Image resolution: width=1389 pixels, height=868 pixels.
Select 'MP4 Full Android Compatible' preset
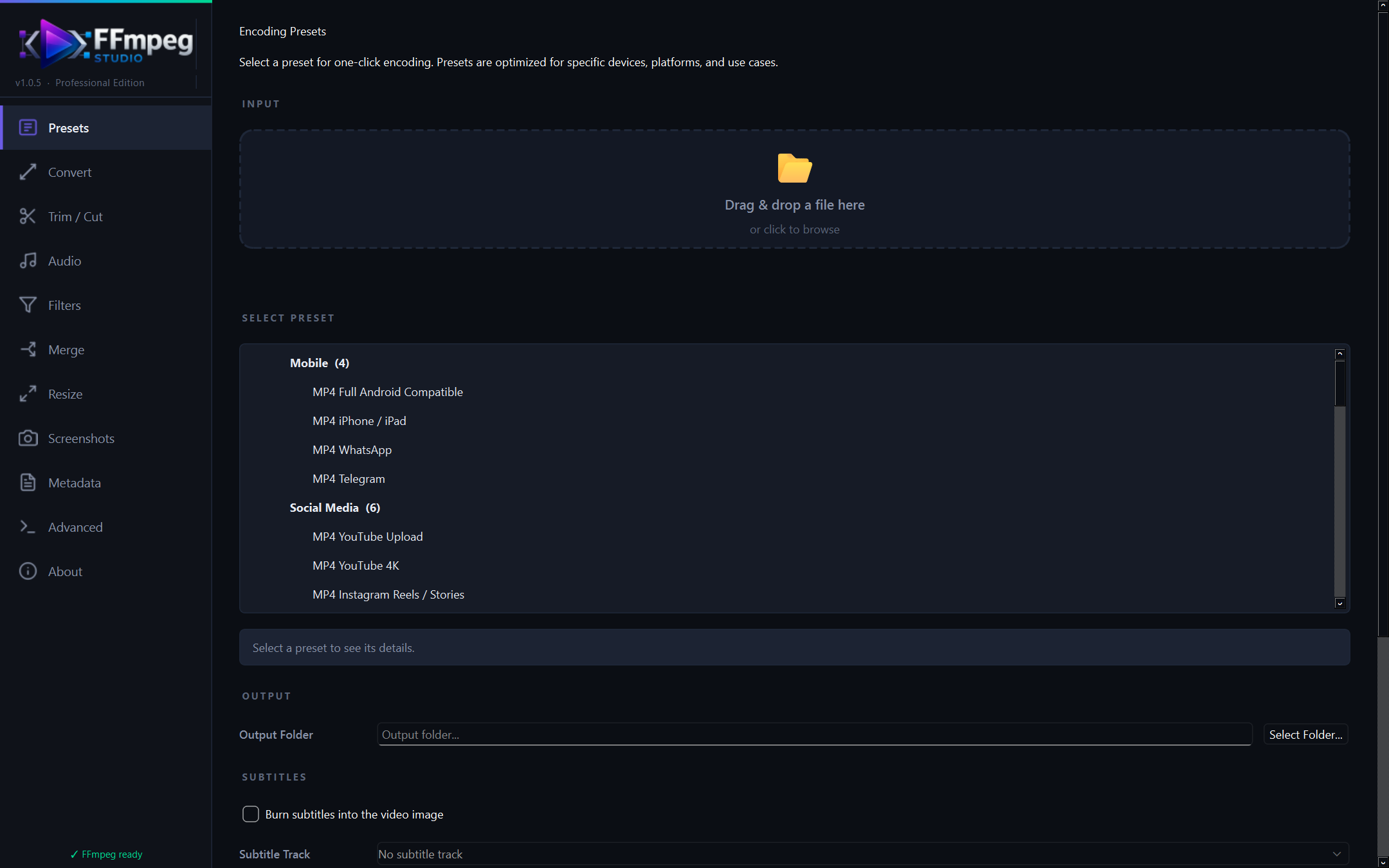pyautogui.click(x=388, y=392)
